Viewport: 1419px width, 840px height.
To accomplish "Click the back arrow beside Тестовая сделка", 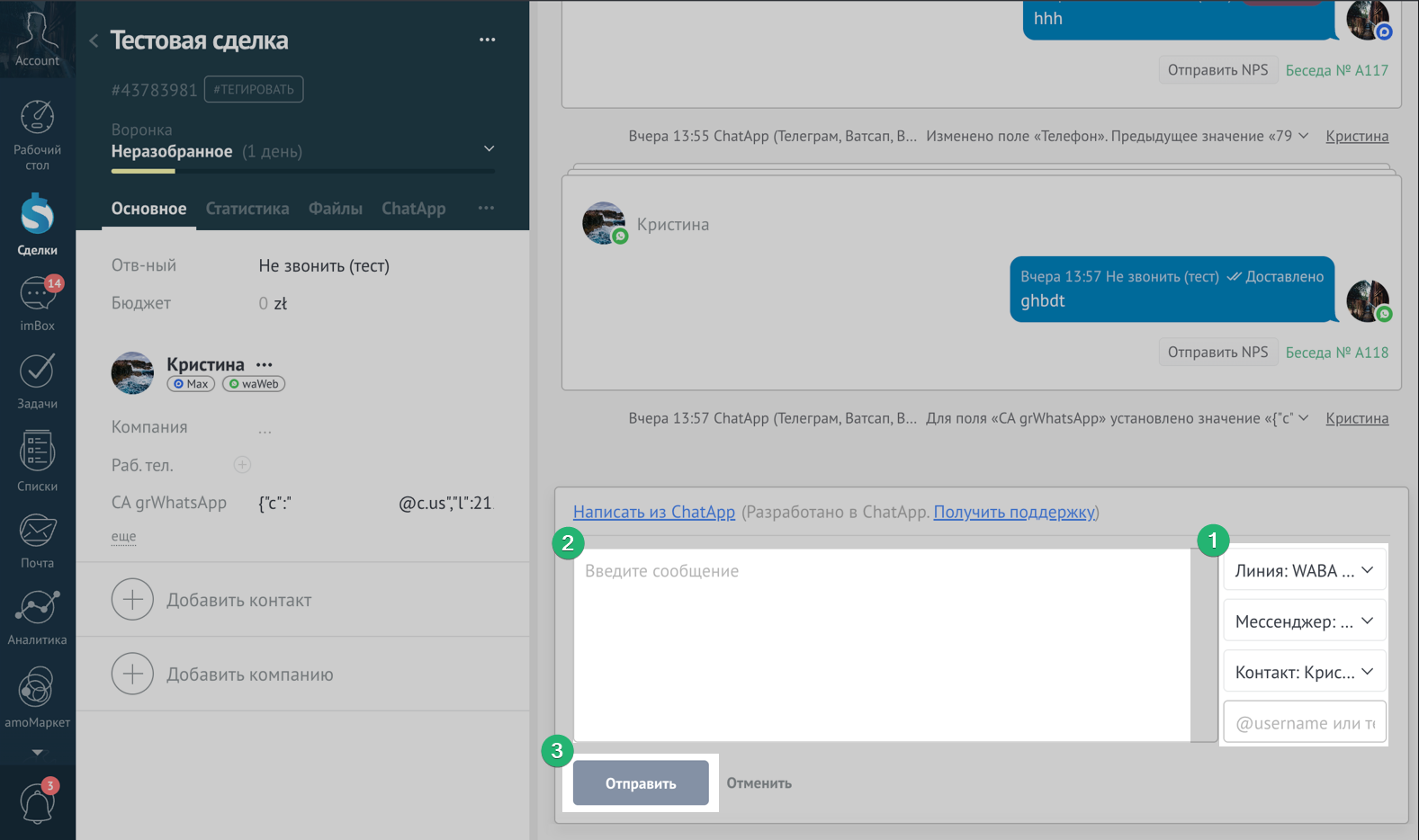I will pyautogui.click(x=94, y=40).
